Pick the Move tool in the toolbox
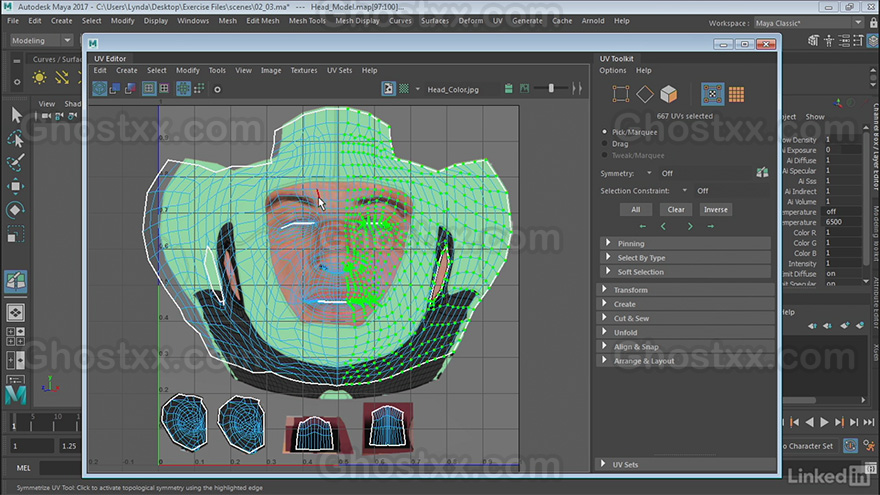The width and height of the screenshot is (880, 495). pyautogui.click(x=16, y=186)
